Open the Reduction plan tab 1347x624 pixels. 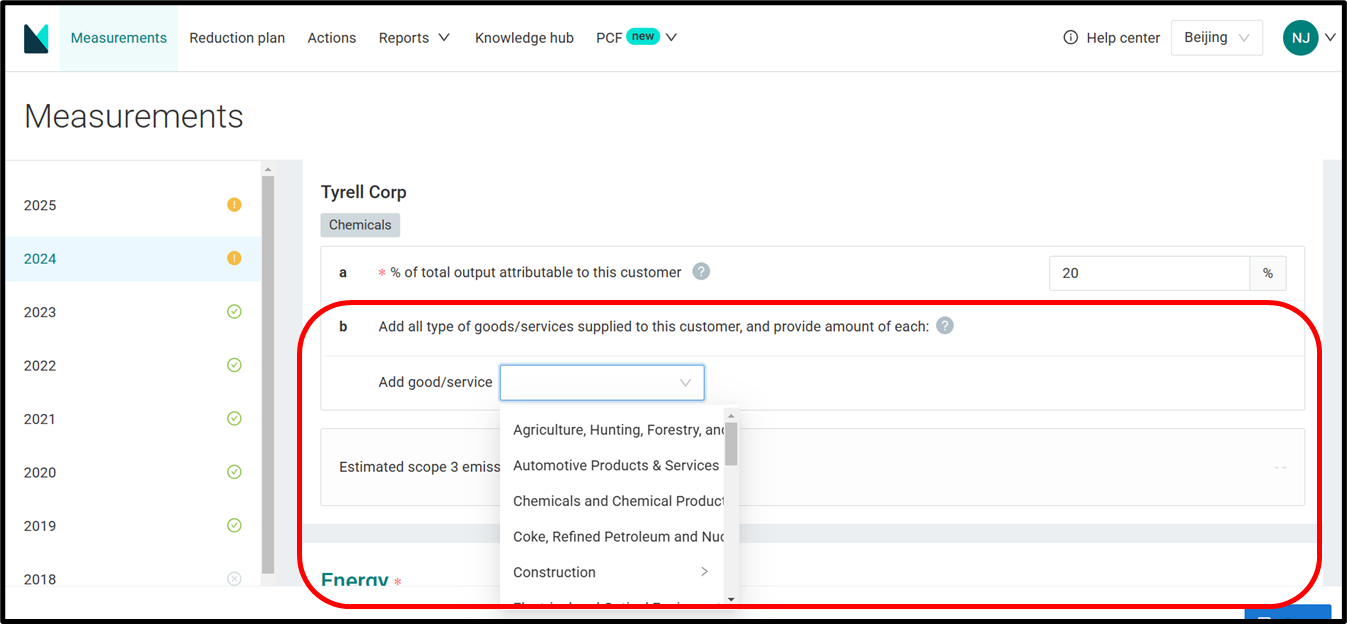click(x=237, y=38)
